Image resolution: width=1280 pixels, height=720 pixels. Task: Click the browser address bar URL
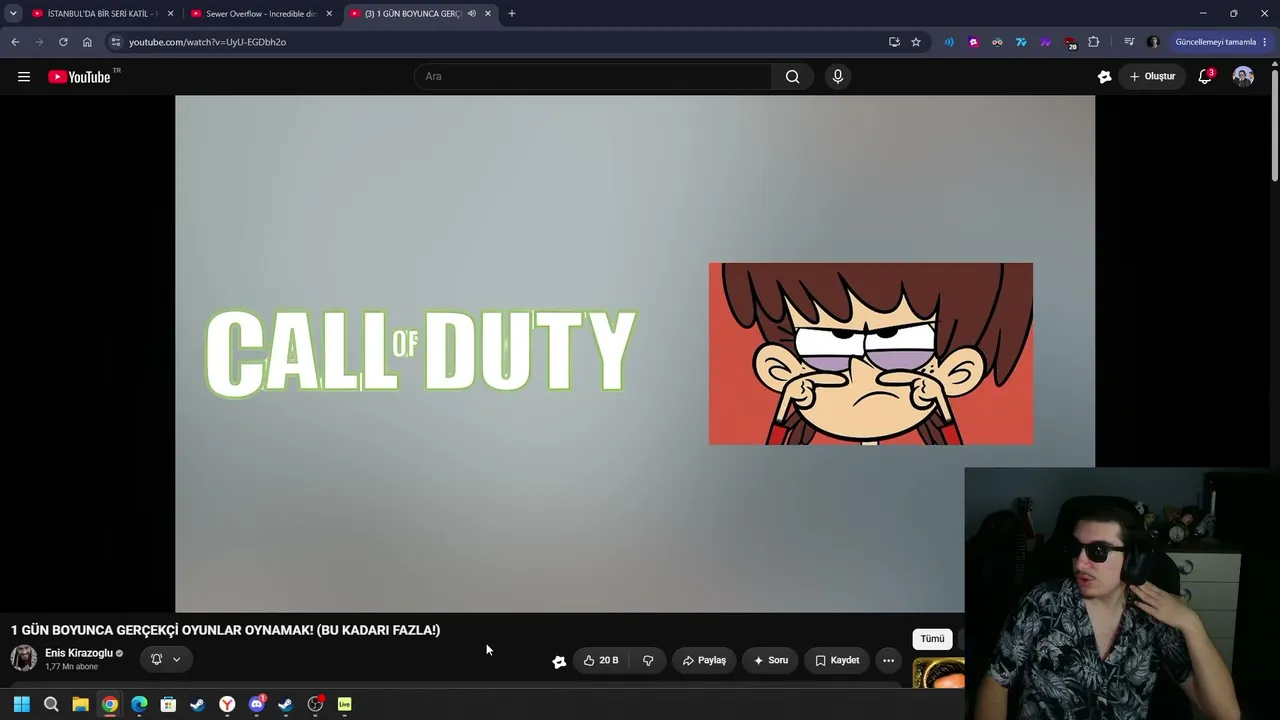[x=207, y=42]
